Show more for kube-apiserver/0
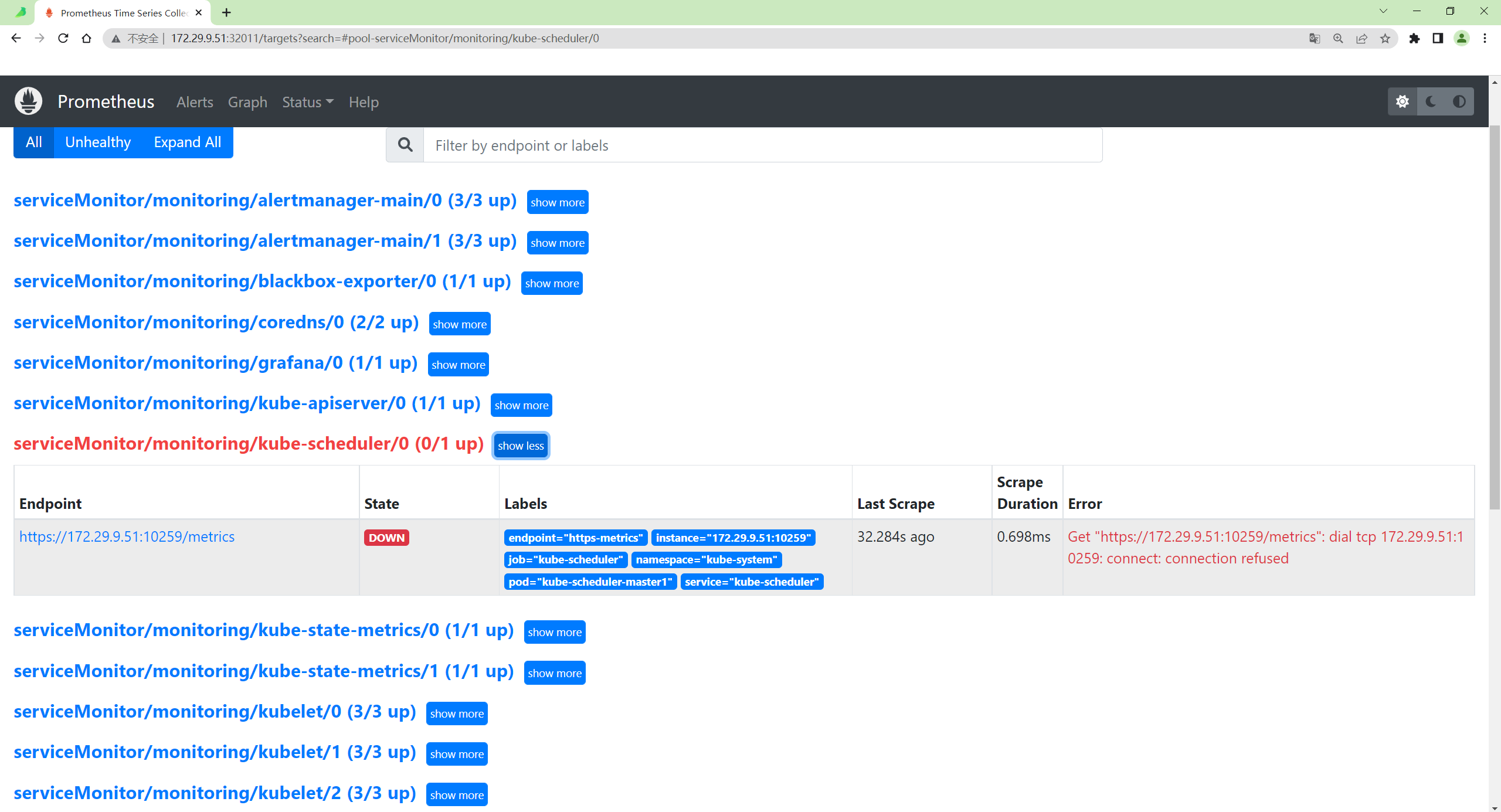Screen dimensions: 1501x812 [521, 405]
